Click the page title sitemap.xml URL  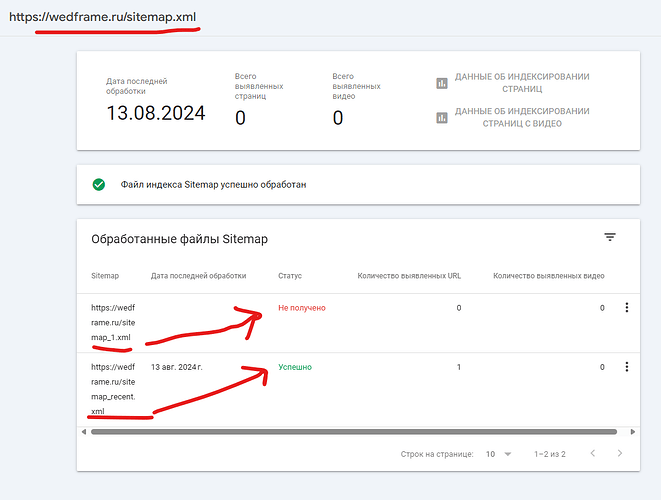(102, 17)
